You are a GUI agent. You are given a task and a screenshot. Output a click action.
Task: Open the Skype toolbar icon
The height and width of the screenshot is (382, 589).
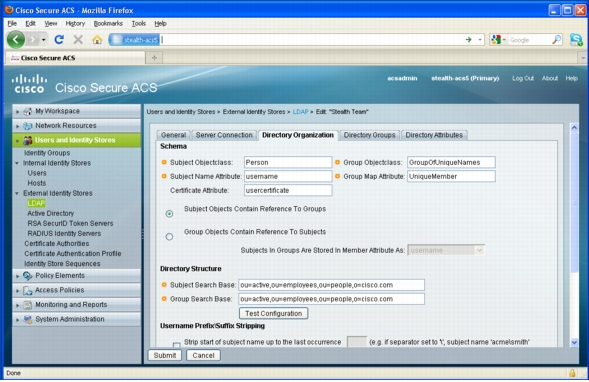pos(576,39)
